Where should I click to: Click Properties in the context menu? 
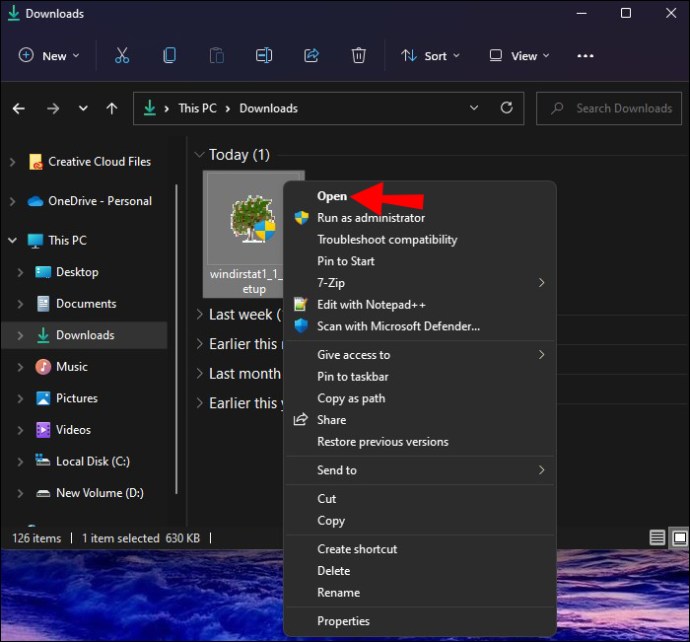click(343, 621)
